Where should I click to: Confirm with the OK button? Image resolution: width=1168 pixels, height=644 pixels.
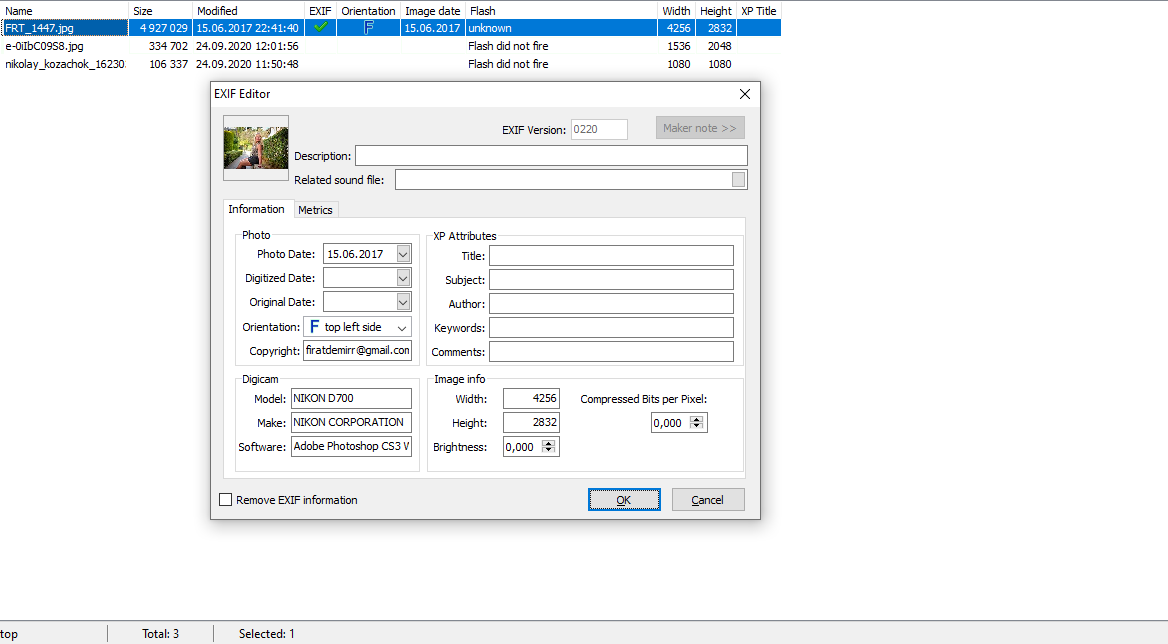pos(624,500)
